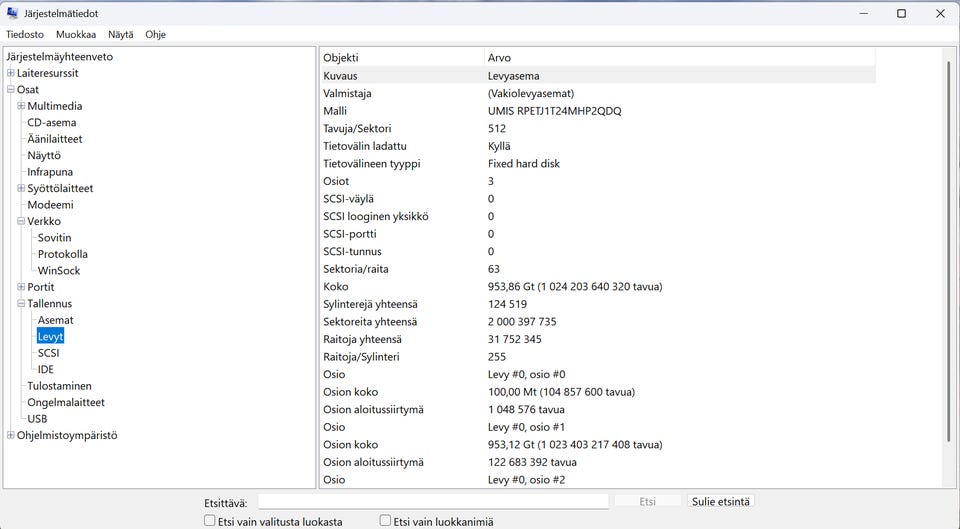The height and width of the screenshot is (529, 960).
Task: Select the Näyttö tree item
Action: (43, 156)
